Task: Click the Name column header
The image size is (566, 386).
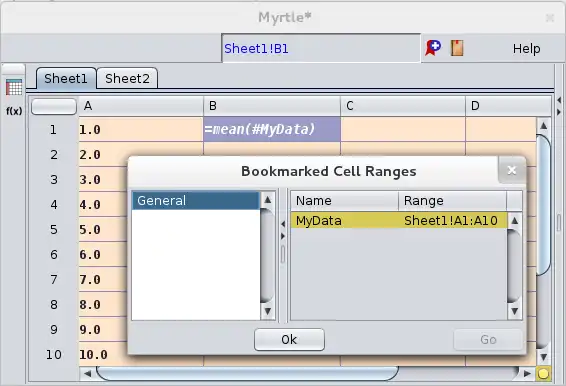Action: (344, 201)
